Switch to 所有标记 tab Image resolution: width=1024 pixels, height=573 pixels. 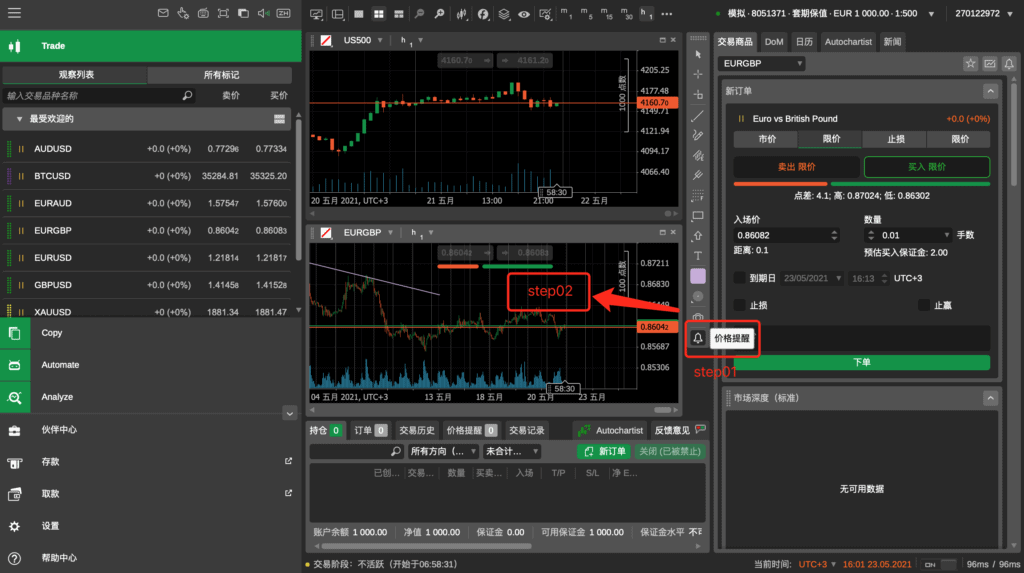point(221,75)
